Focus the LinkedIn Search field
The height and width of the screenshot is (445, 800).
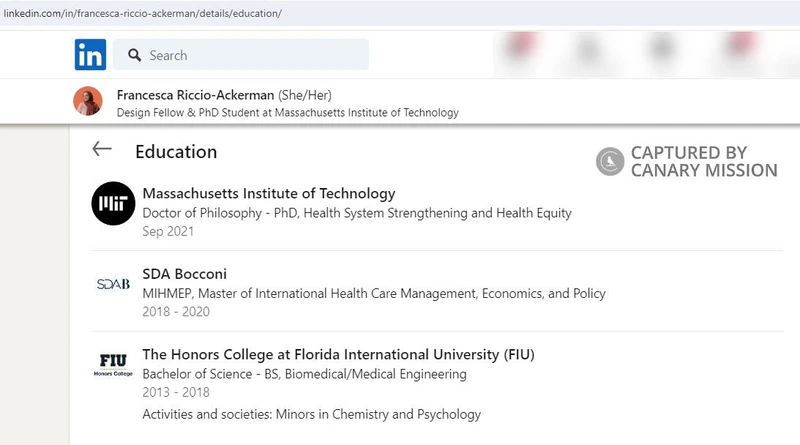click(241, 55)
